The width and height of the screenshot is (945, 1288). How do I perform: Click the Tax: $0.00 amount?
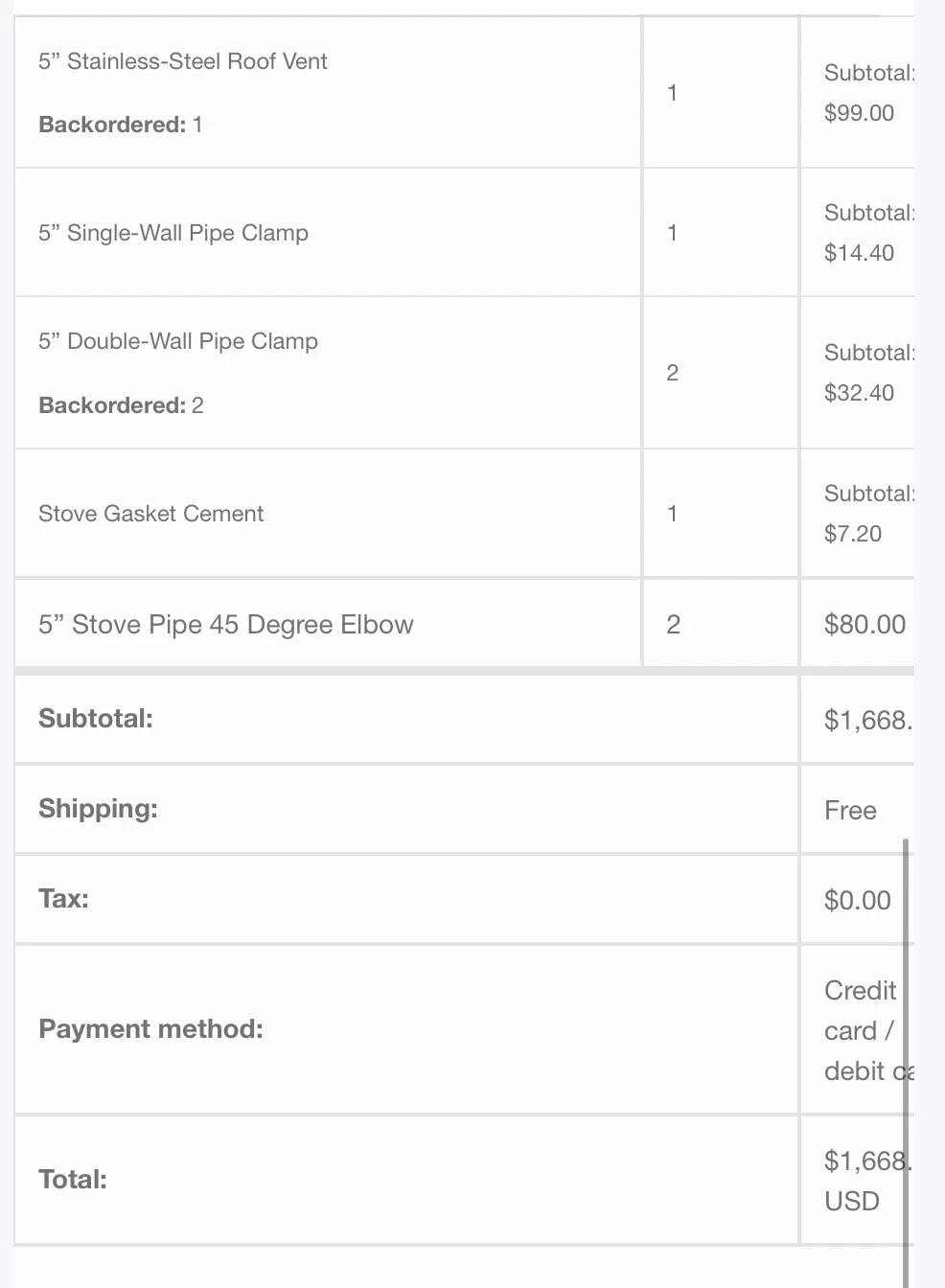tap(858, 901)
